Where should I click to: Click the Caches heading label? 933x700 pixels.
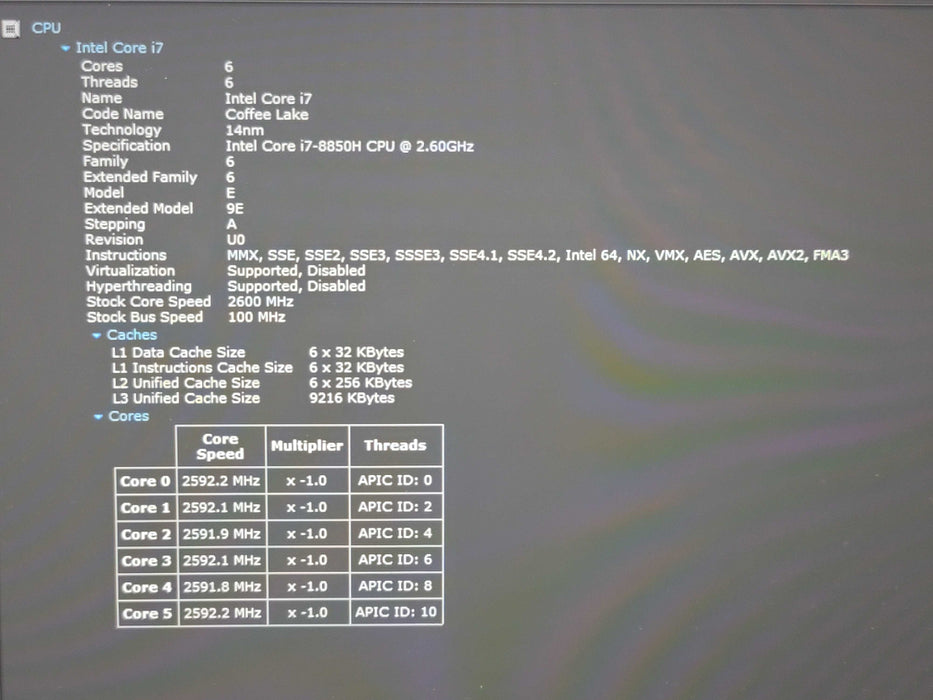[x=132, y=335]
